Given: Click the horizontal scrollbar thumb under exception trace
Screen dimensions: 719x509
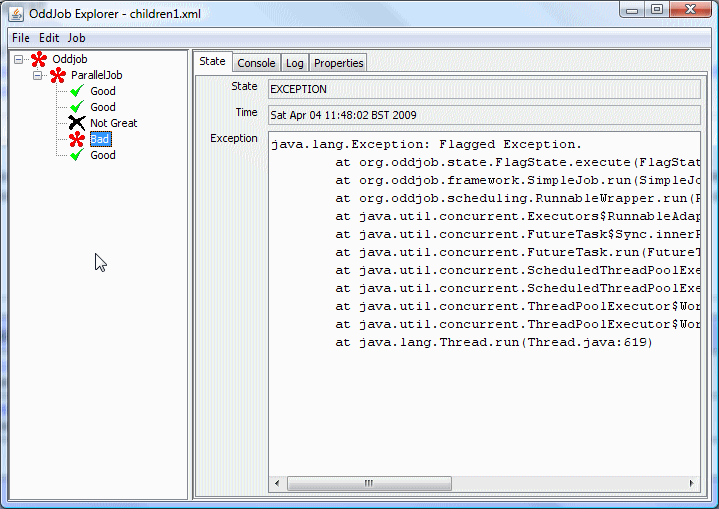Looking at the screenshot, I should tap(369, 483).
